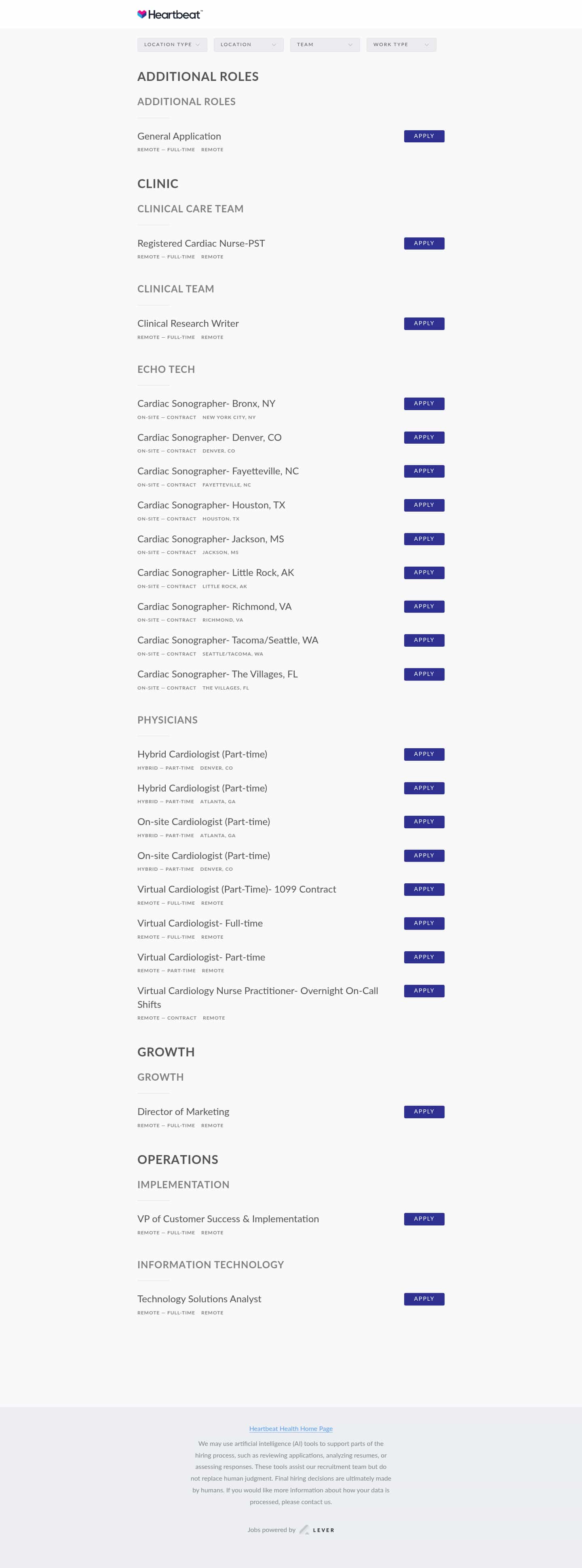This screenshot has width=582, height=1568.
Task: Apply for Cardiac Sonographer in Denver, CO
Action: 423,437
